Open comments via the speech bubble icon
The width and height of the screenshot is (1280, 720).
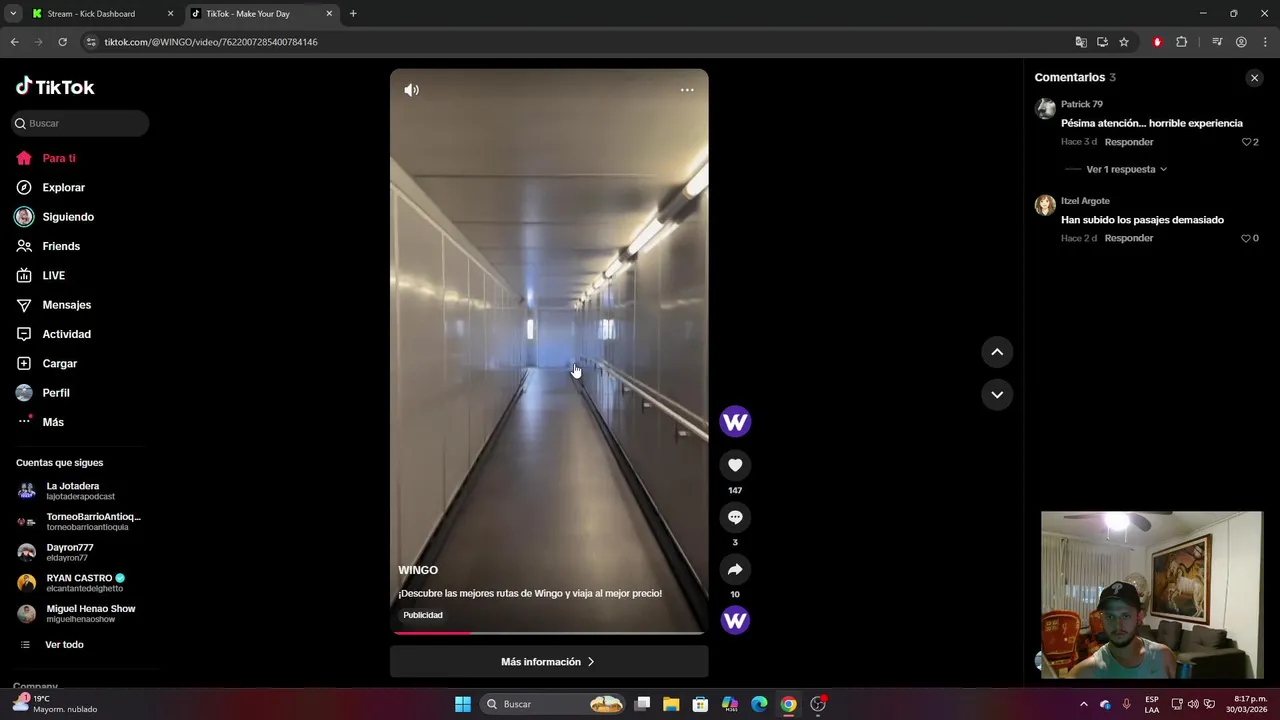(735, 517)
